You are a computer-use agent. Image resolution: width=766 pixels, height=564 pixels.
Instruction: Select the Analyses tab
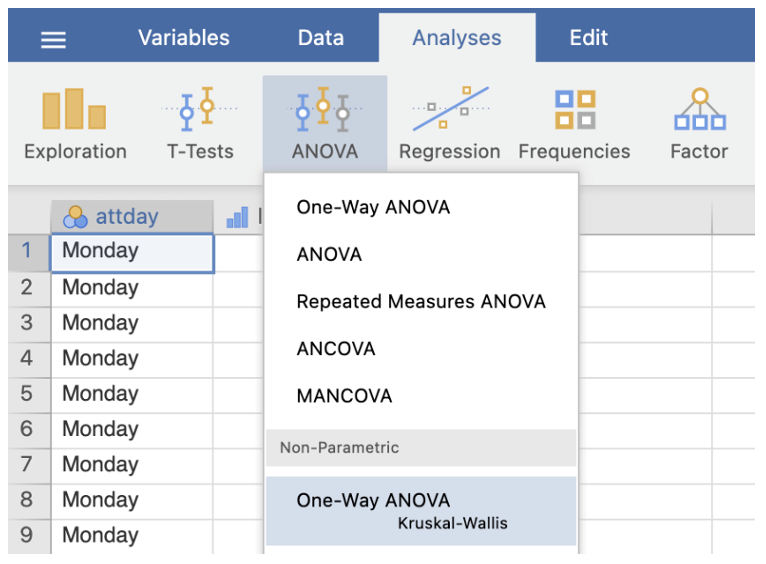pyautogui.click(x=457, y=38)
